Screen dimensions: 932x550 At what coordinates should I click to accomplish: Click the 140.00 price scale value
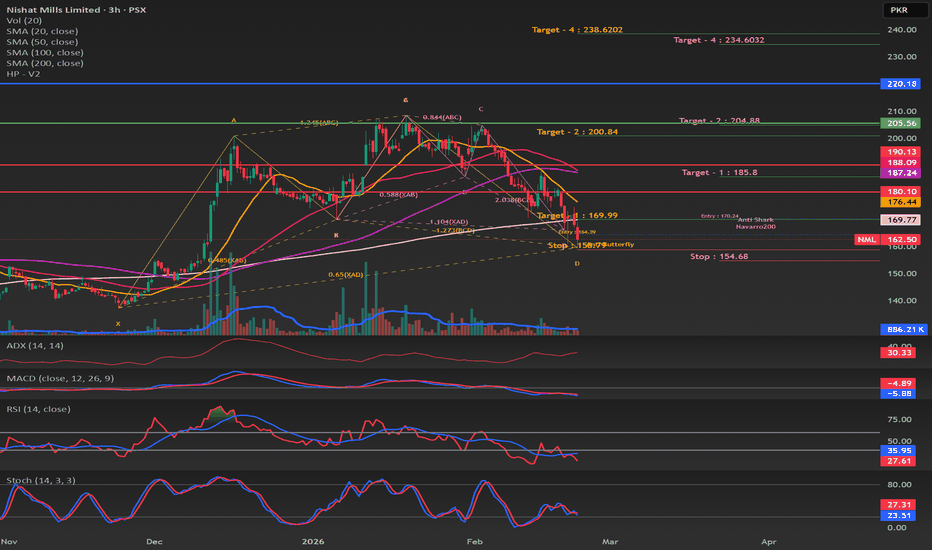coord(901,300)
